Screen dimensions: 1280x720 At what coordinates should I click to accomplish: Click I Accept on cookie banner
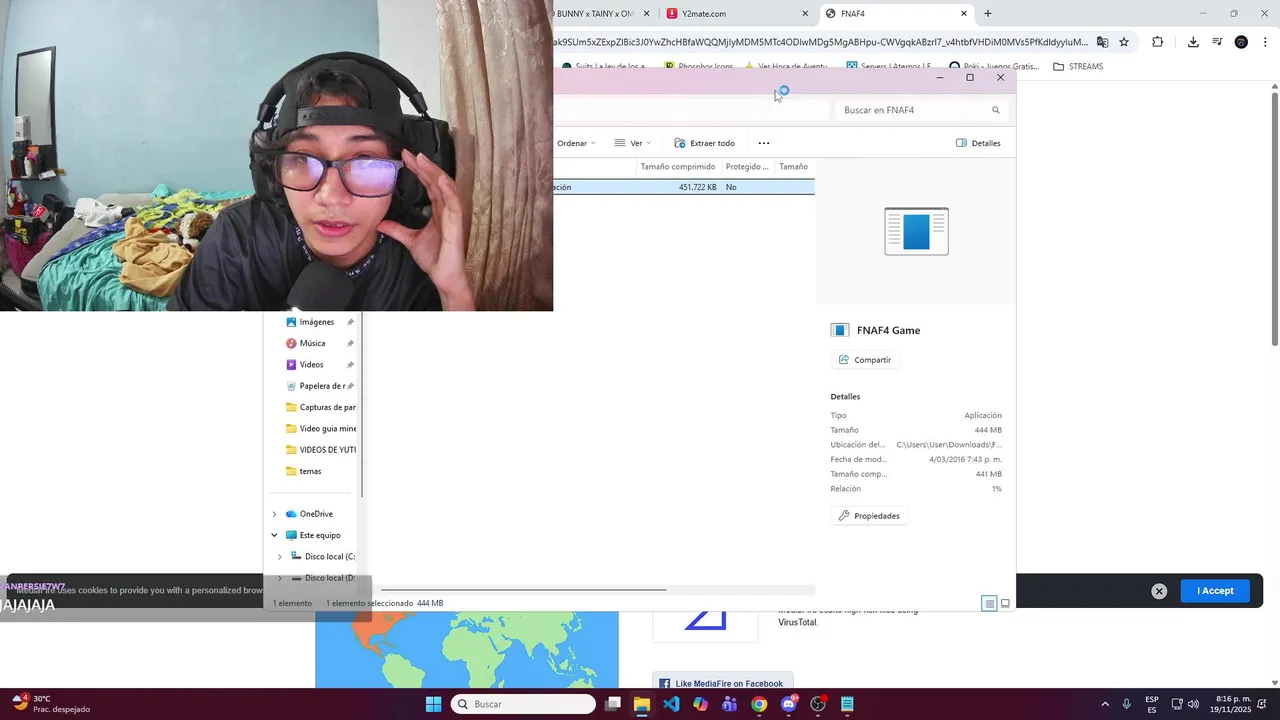click(x=1215, y=591)
